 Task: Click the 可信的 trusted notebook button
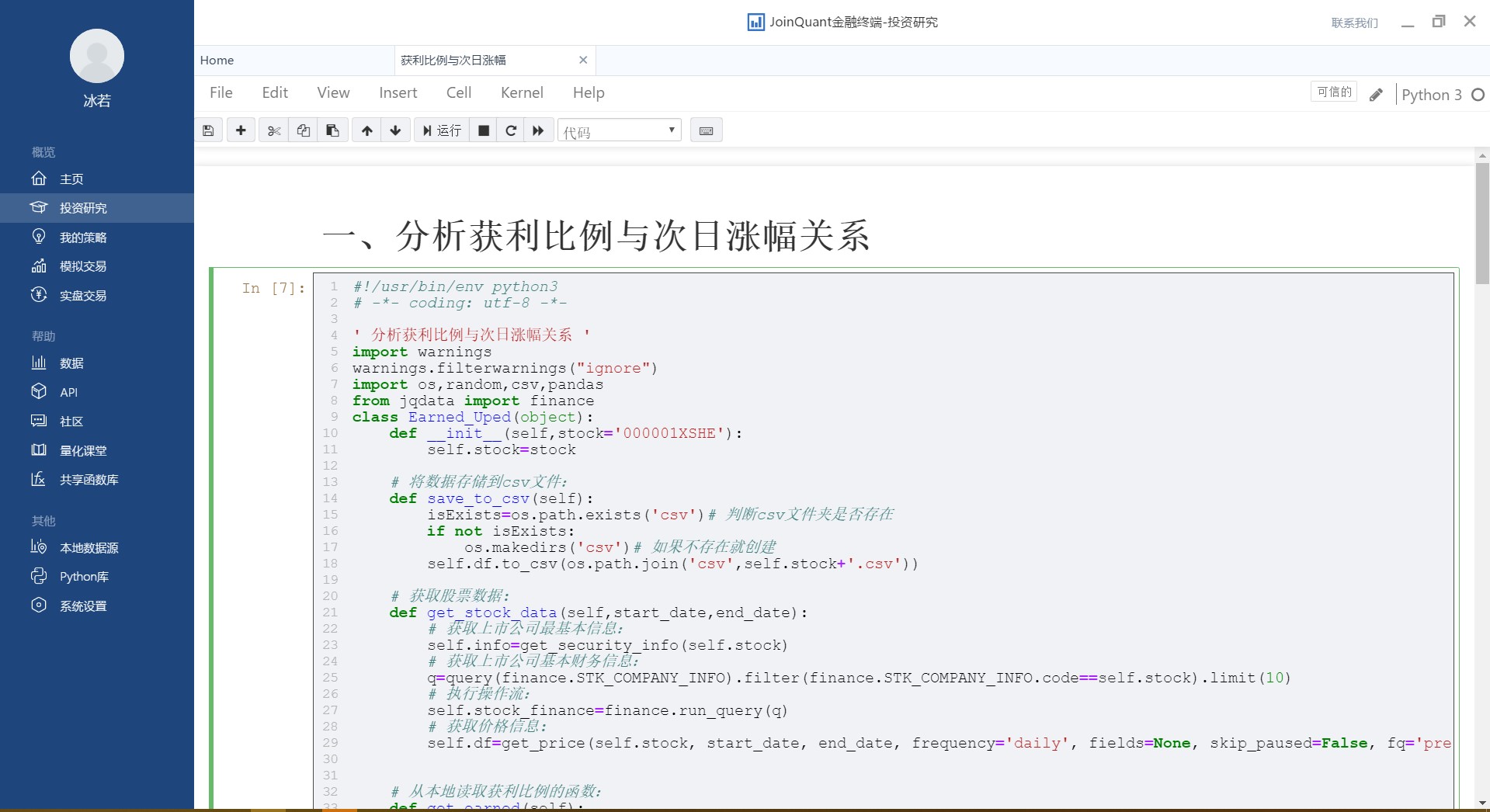pos(1334,92)
